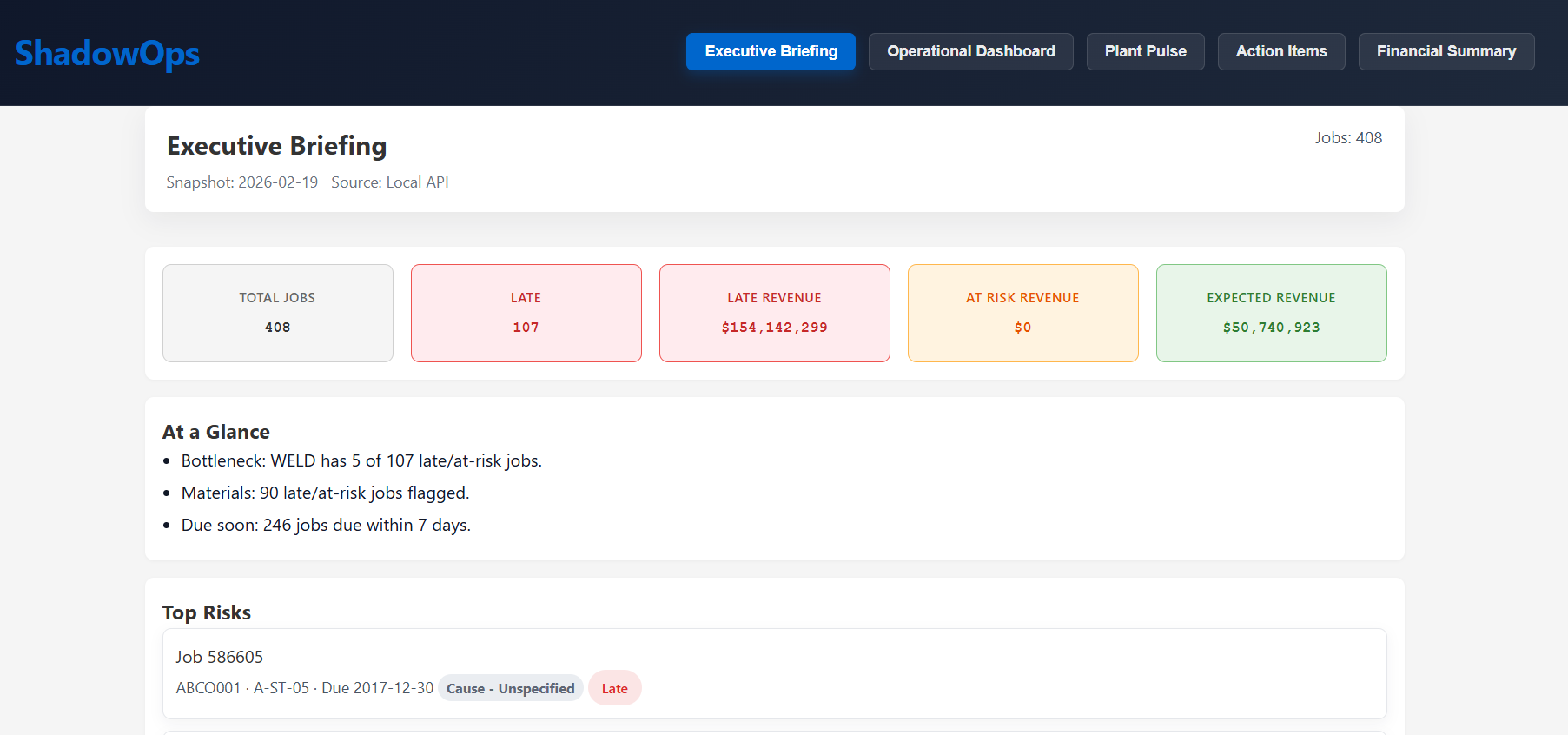View the Financial Summary tab
Screen dimensions: 1568x735
tap(1446, 51)
